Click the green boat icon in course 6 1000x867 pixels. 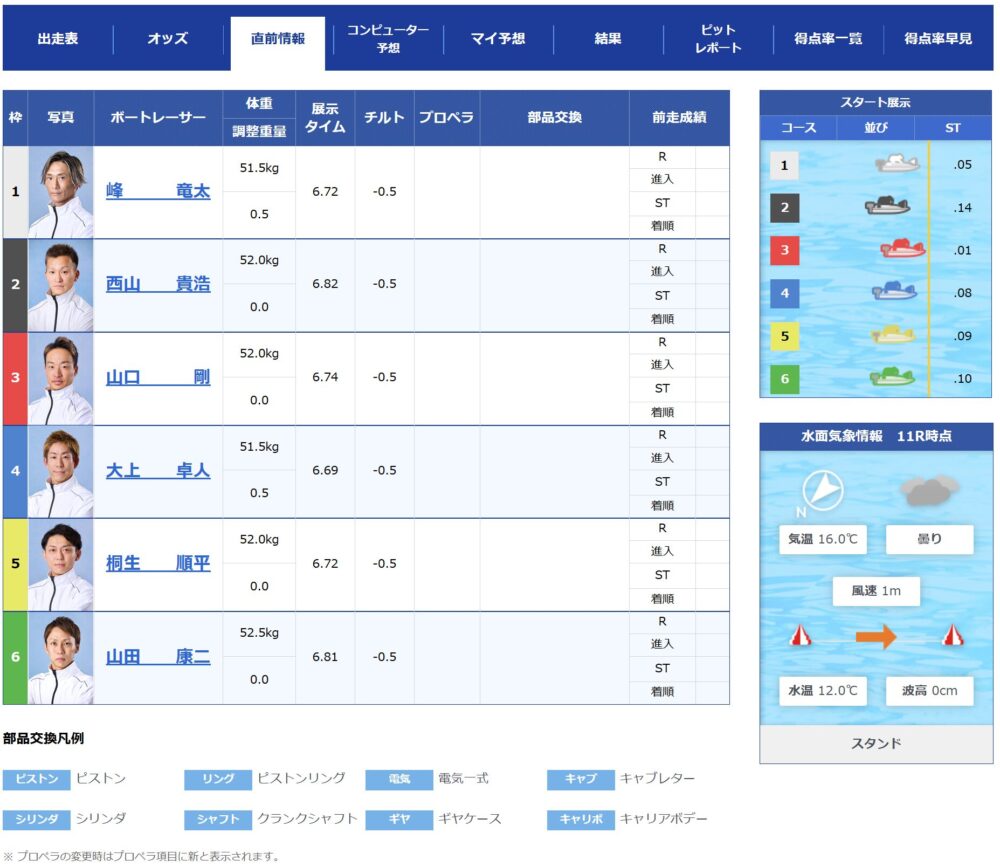[892, 377]
